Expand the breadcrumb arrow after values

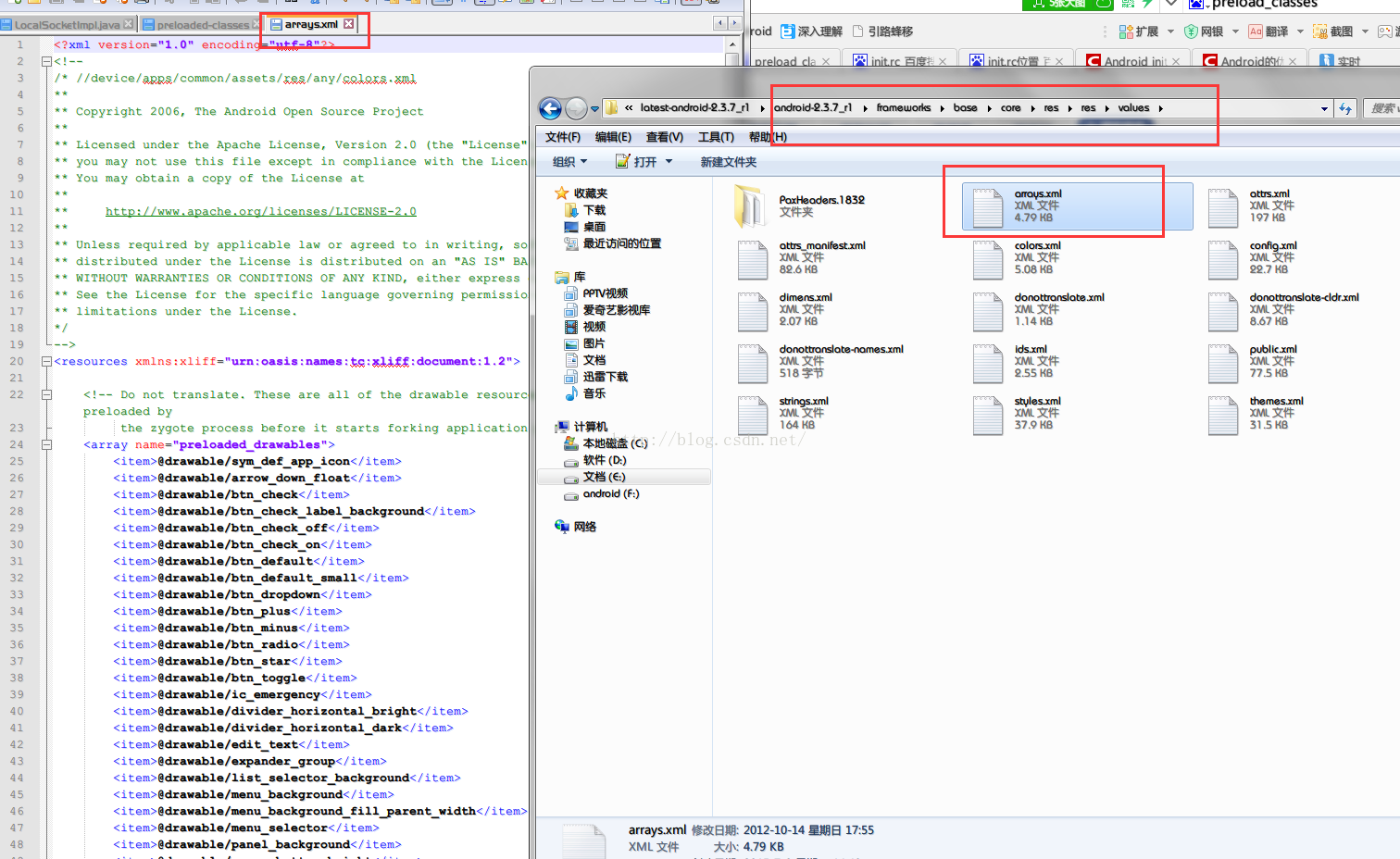click(x=1160, y=108)
